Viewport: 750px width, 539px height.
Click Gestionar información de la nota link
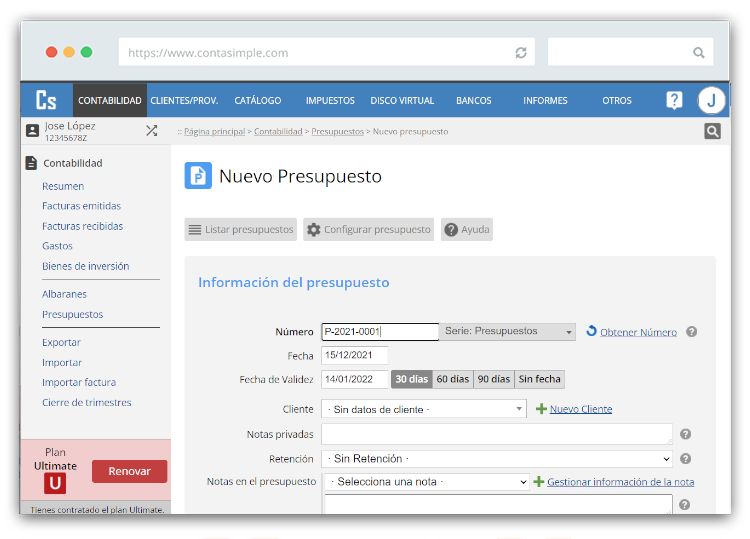click(620, 482)
